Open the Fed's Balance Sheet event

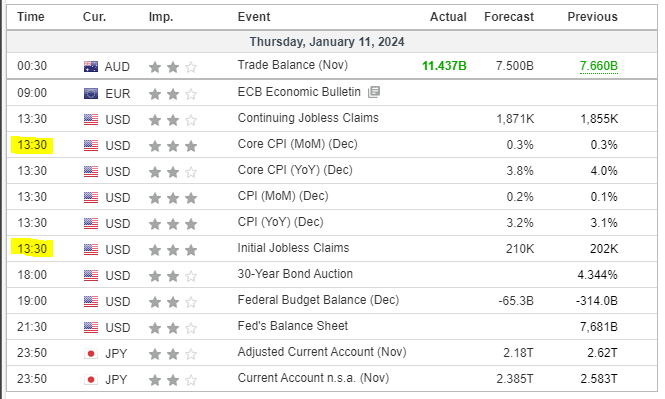point(293,326)
